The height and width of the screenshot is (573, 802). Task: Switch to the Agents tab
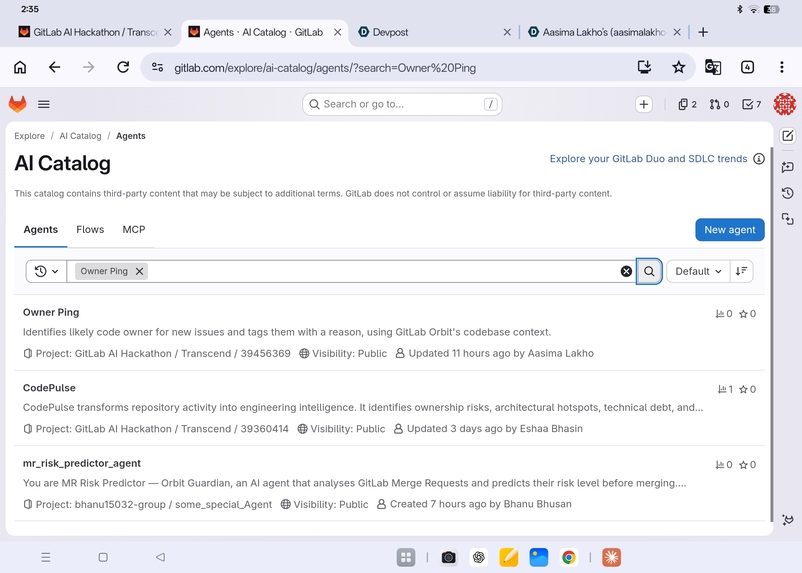tap(40, 230)
